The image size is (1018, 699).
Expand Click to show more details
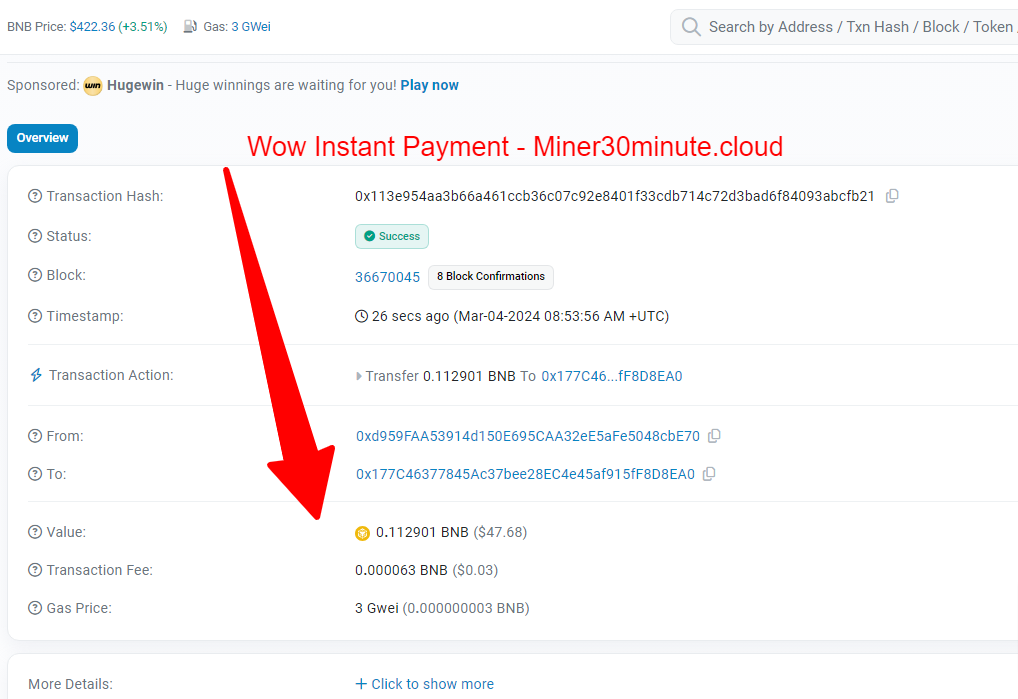[x=425, y=684]
